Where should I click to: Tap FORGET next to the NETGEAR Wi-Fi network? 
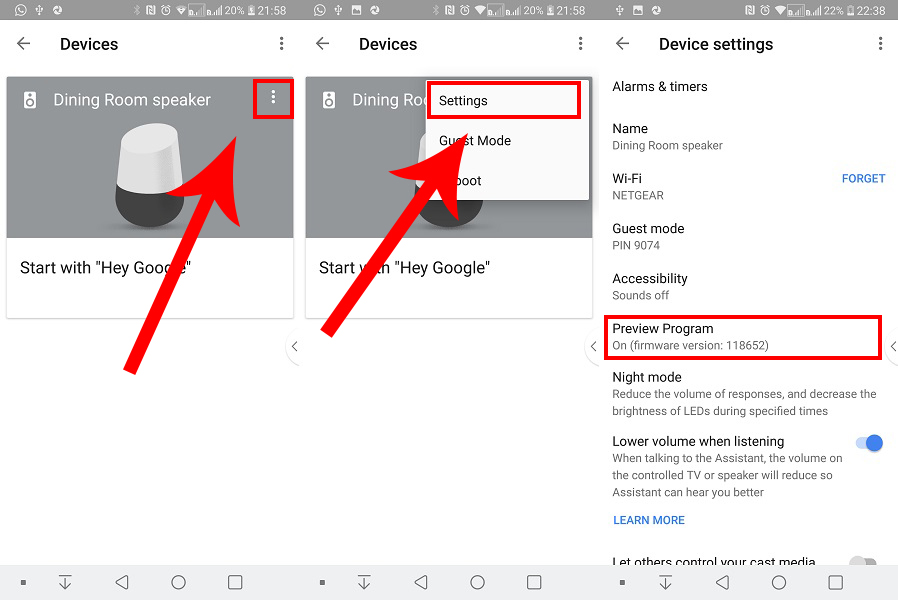point(863,178)
